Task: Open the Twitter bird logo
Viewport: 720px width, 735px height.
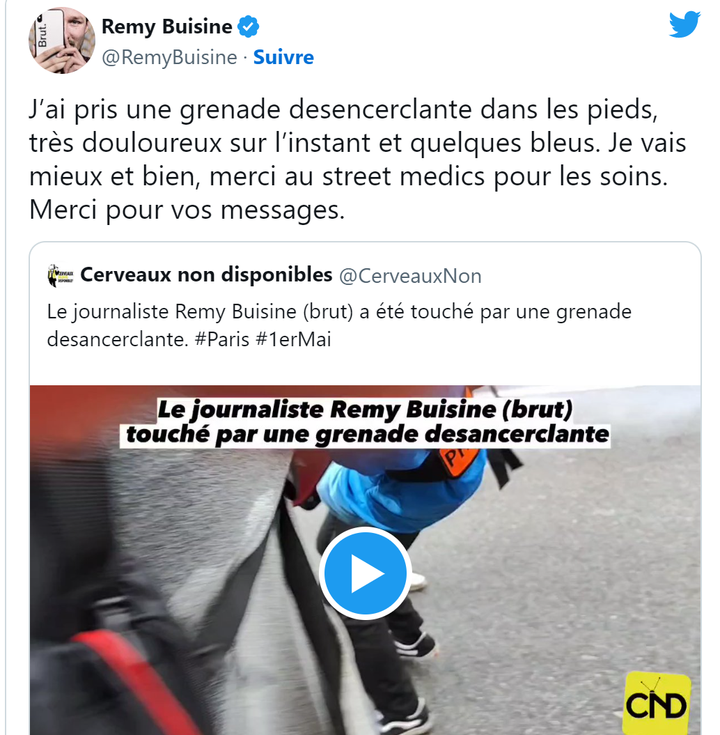Action: [685, 24]
